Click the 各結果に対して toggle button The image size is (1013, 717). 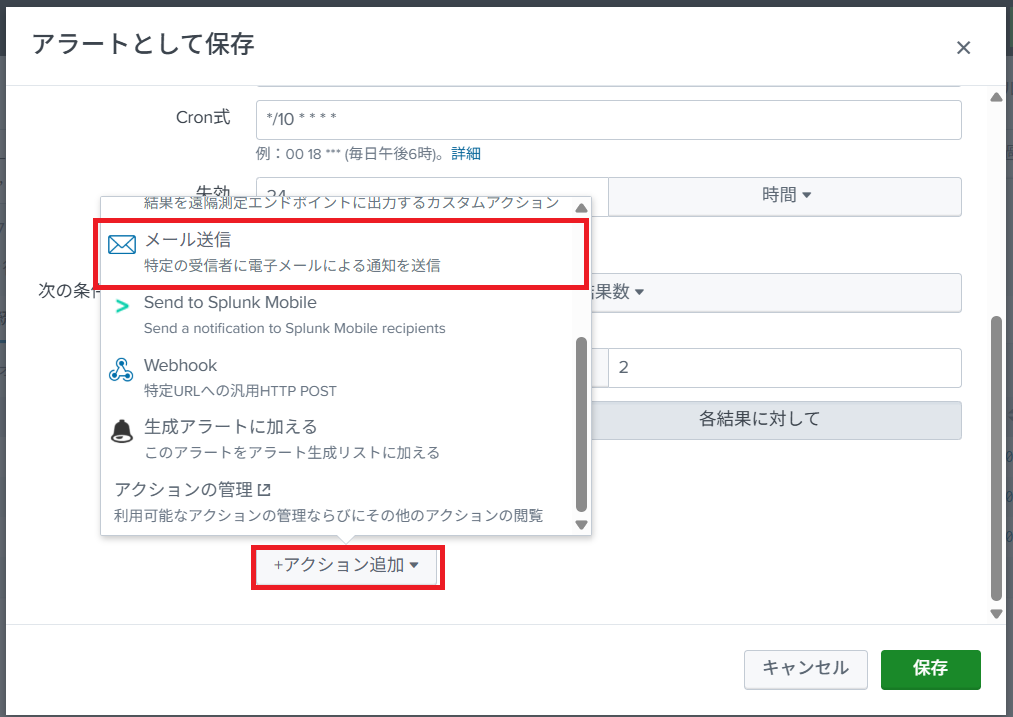(759, 420)
